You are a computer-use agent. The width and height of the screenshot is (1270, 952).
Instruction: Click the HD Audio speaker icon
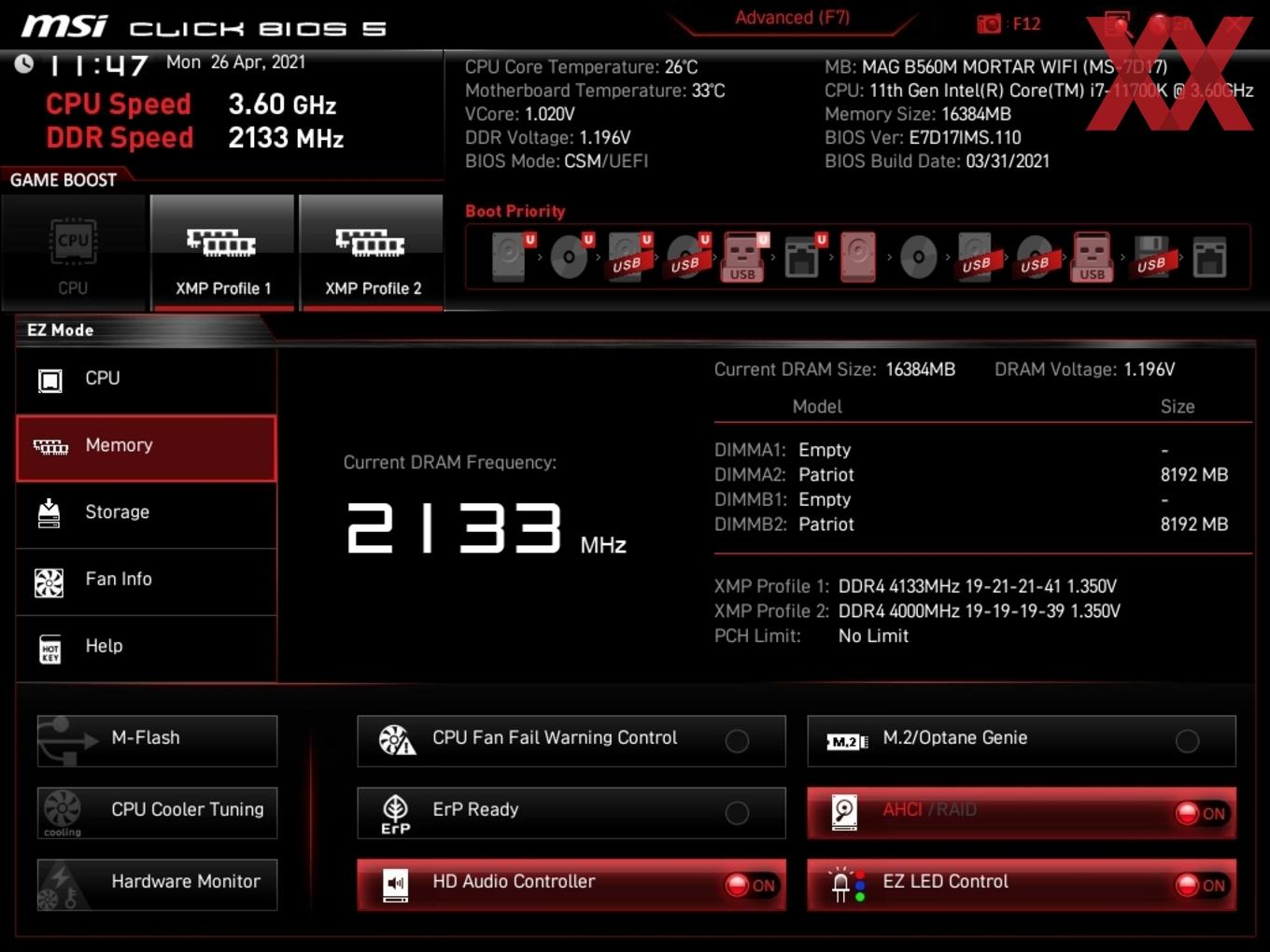point(396,886)
